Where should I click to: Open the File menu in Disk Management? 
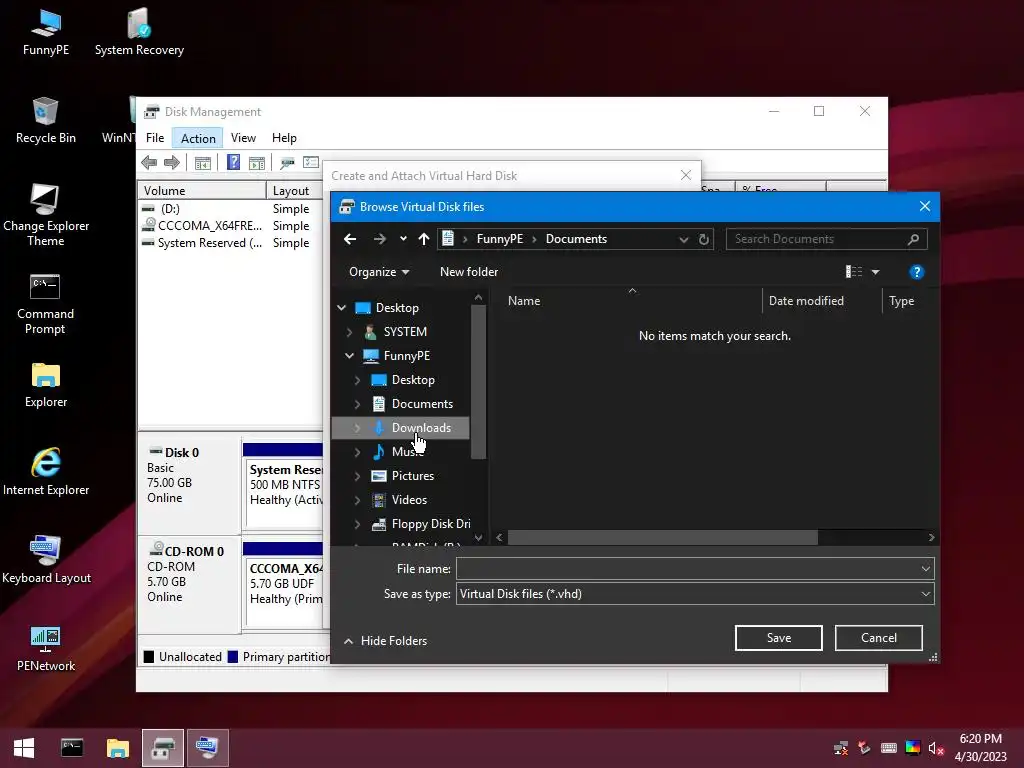pyautogui.click(x=155, y=138)
